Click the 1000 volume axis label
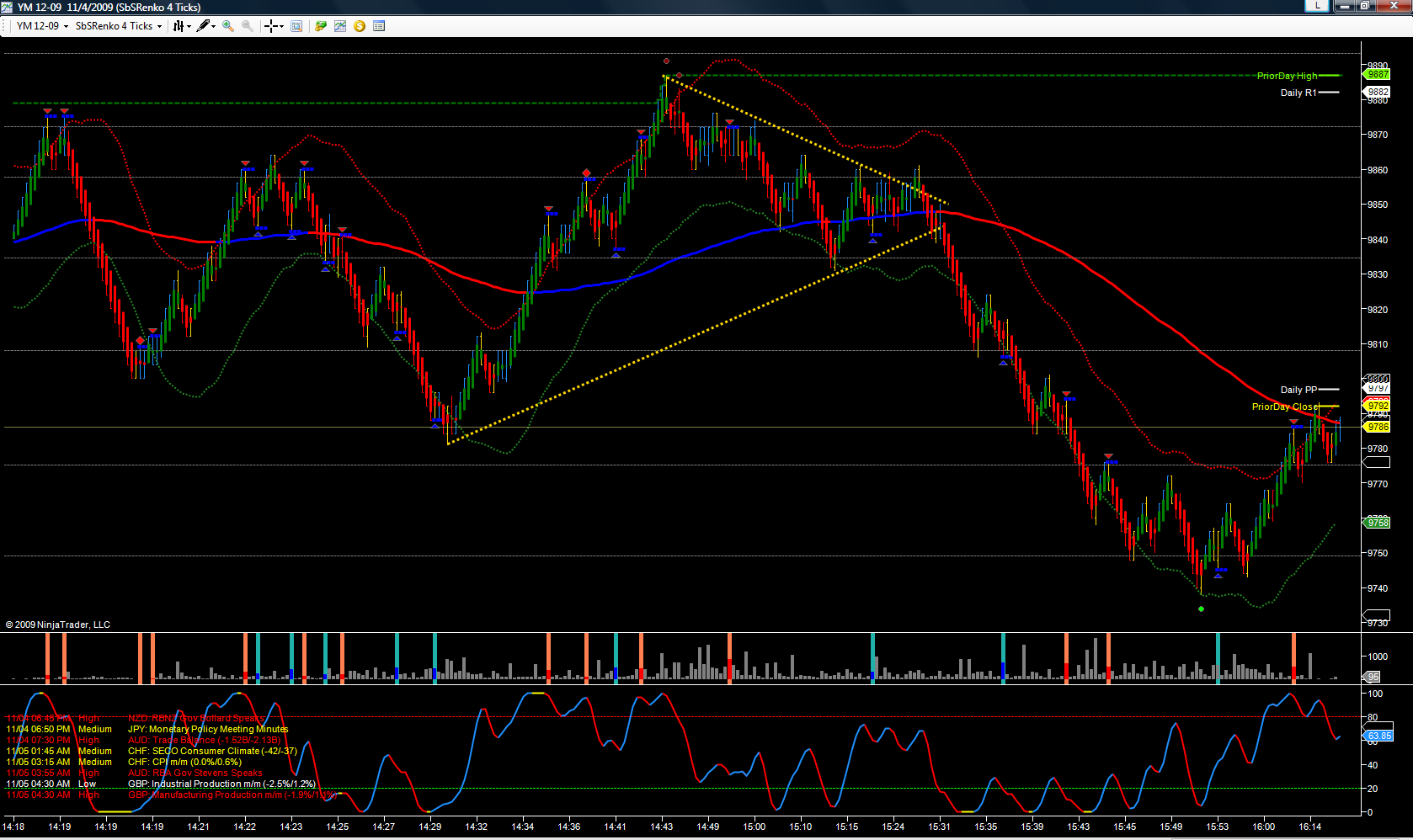This screenshot has height=840, width=1413. [1378, 657]
